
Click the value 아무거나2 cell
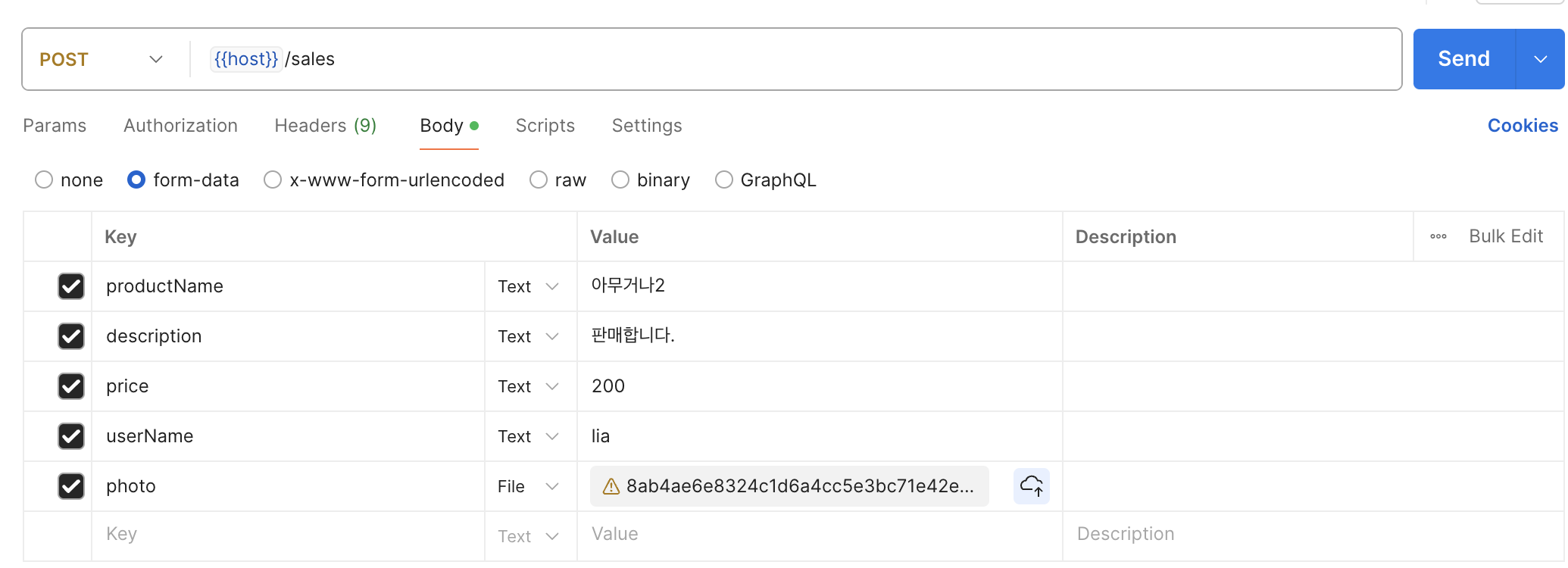point(820,286)
